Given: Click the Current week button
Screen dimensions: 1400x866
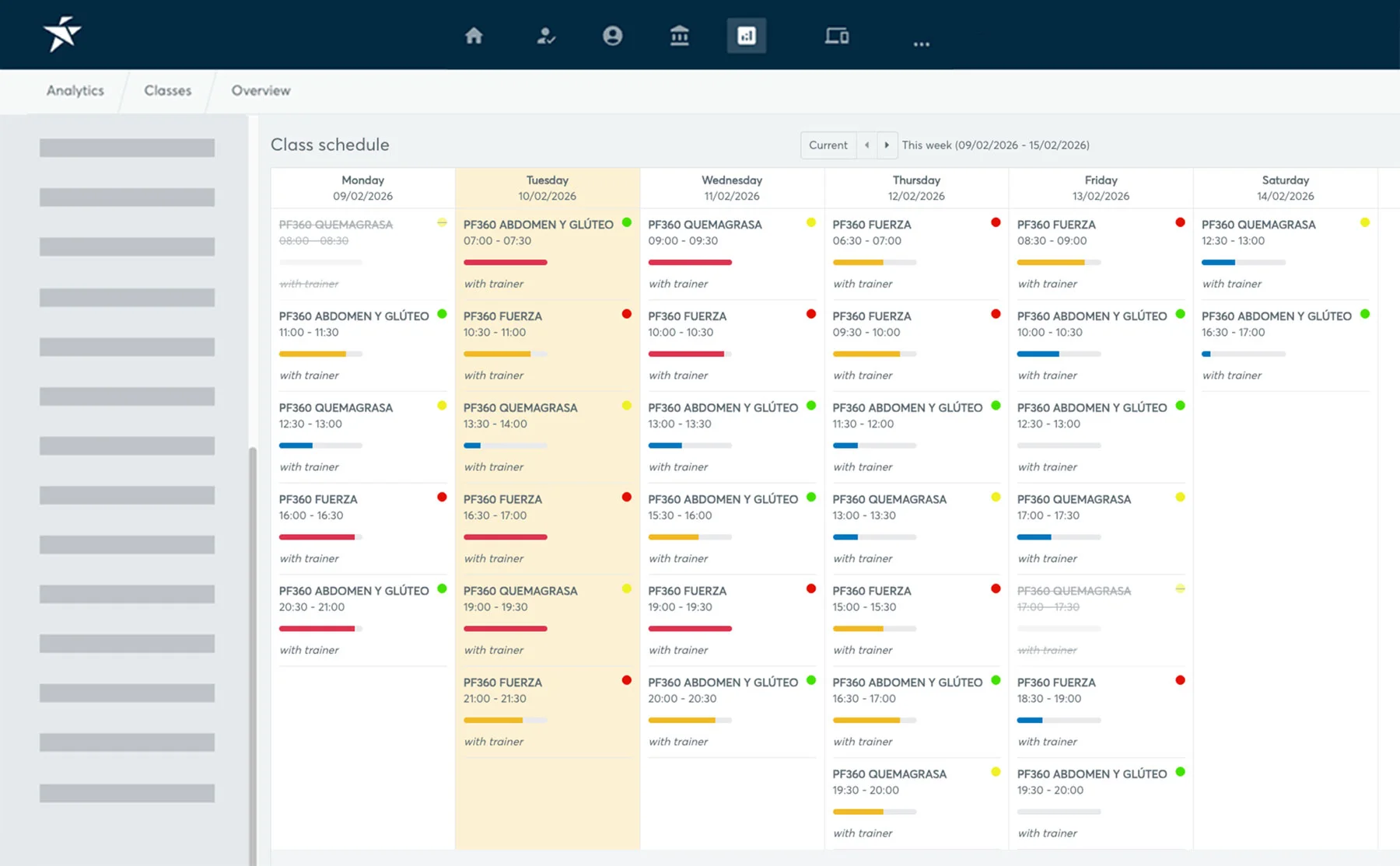Looking at the screenshot, I should pyautogui.click(x=828, y=145).
